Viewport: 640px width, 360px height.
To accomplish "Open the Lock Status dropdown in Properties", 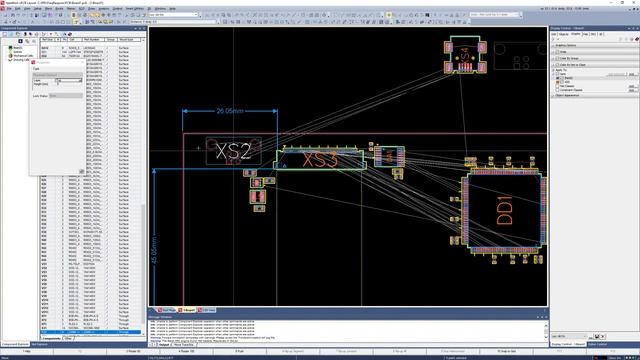I will click(x=66, y=96).
